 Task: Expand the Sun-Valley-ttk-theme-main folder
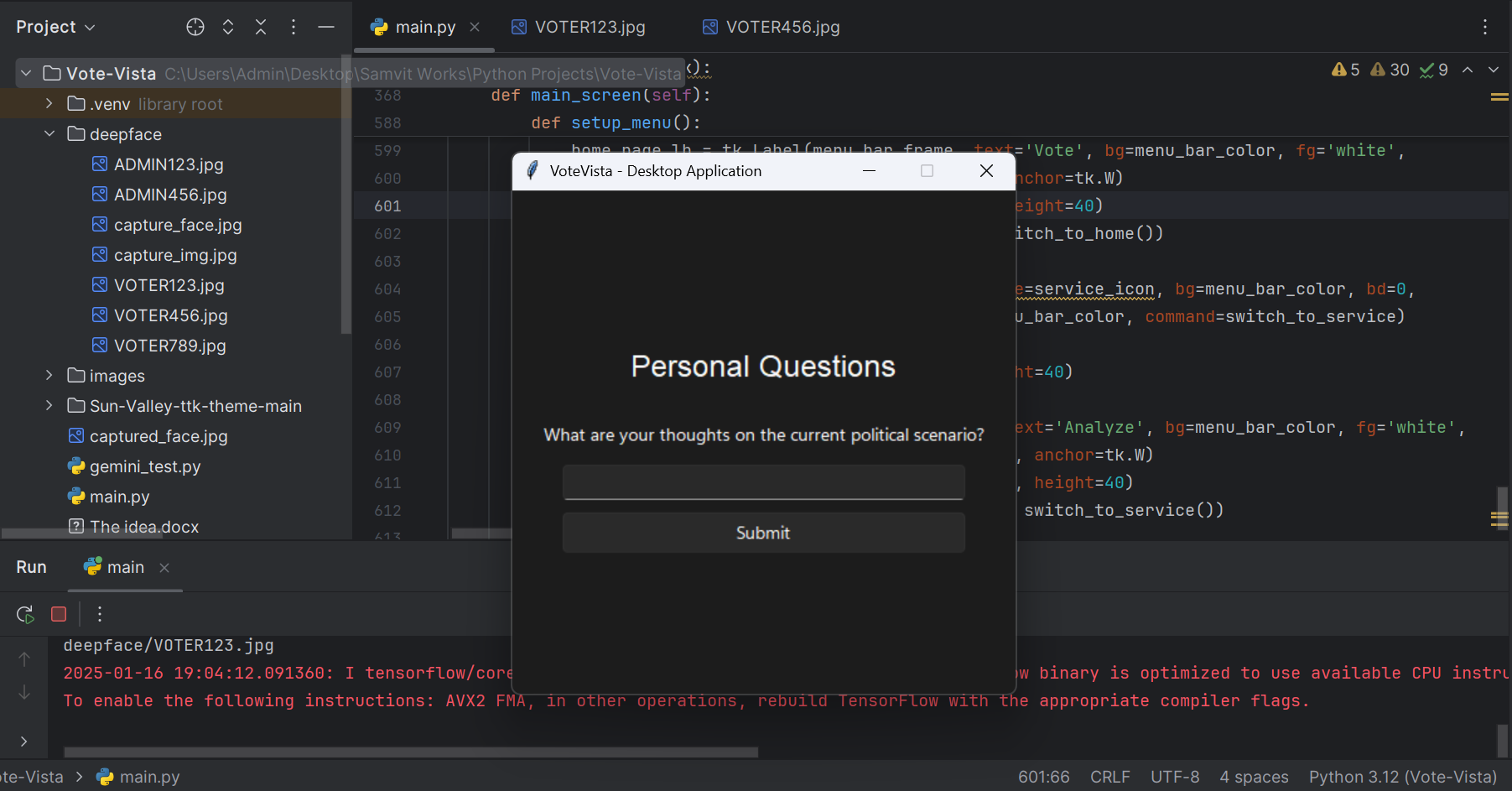pyautogui.click(x=49, y=406)
